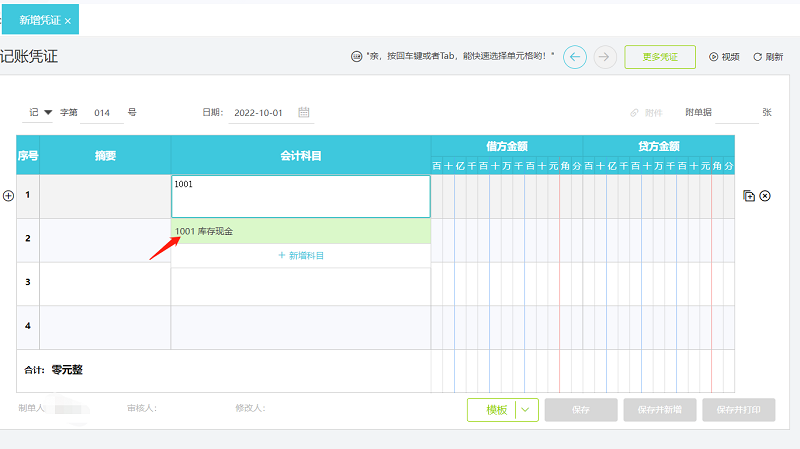Viewport: 800px width, 449px height.
Task: Click the voucher number field 014
Action: [x=102, y=113]
